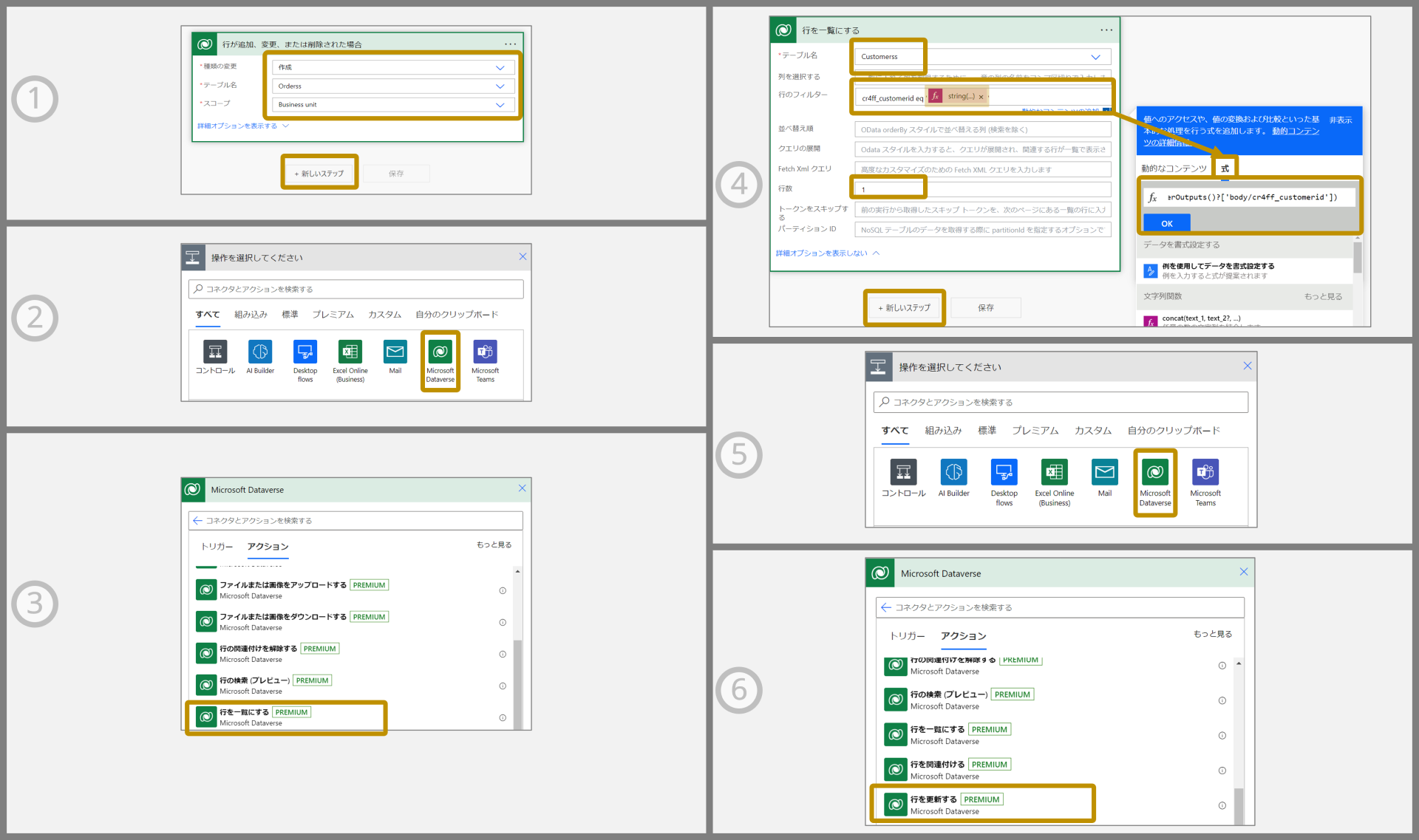This screenshot has height=840, width=1419.
Task: Open the ... menu on 行を一覧にする card
Action: 1106,30
